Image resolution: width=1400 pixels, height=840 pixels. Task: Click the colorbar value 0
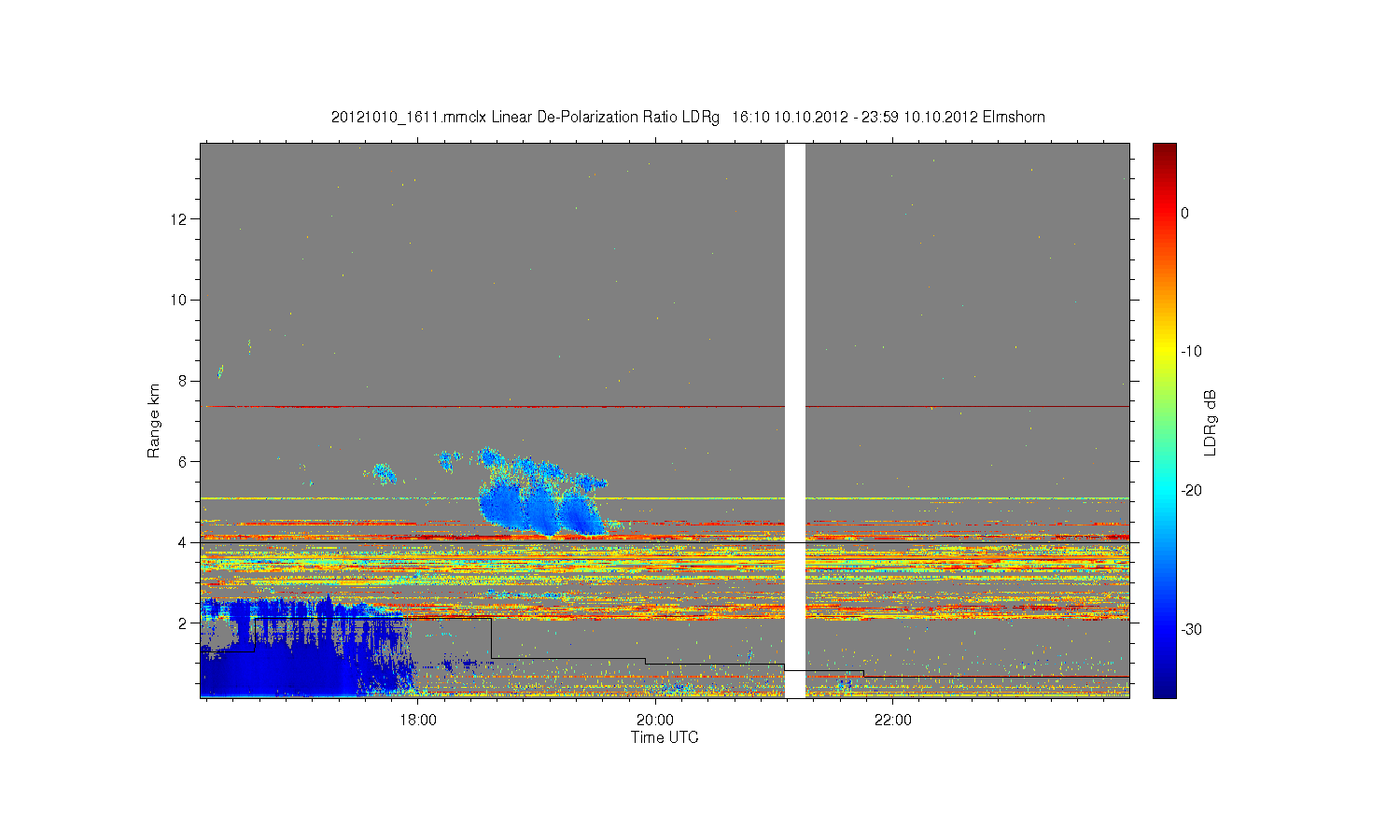tap(1185, 213)
